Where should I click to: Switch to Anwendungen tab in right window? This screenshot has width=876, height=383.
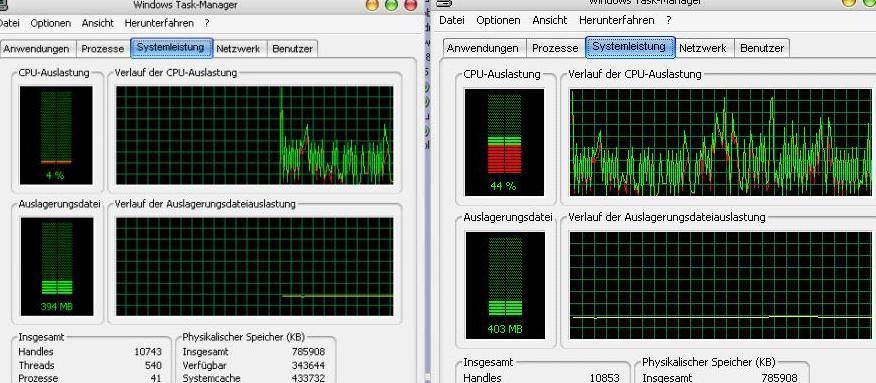click(x=483, y=48)
